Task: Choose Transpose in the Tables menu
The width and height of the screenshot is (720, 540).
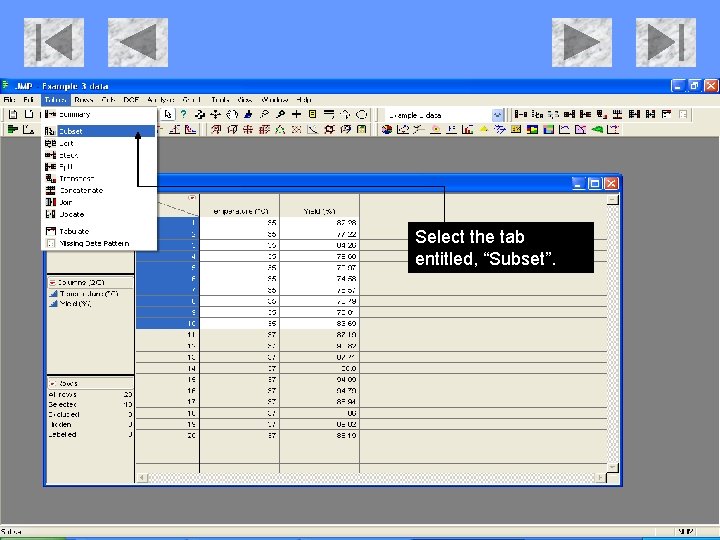Action: tap(99, 179)
